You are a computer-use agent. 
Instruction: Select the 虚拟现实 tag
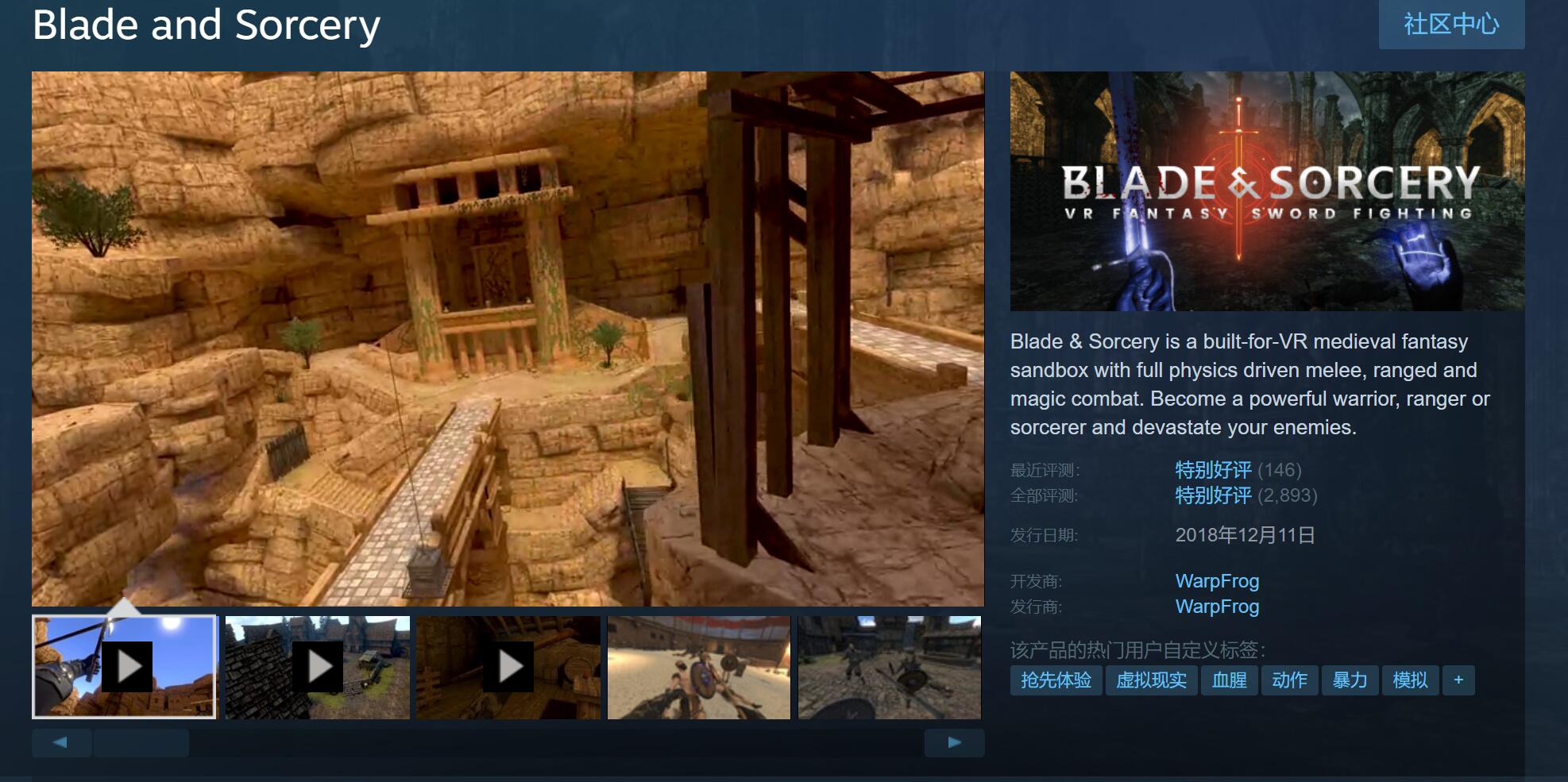click(1151, 680)
